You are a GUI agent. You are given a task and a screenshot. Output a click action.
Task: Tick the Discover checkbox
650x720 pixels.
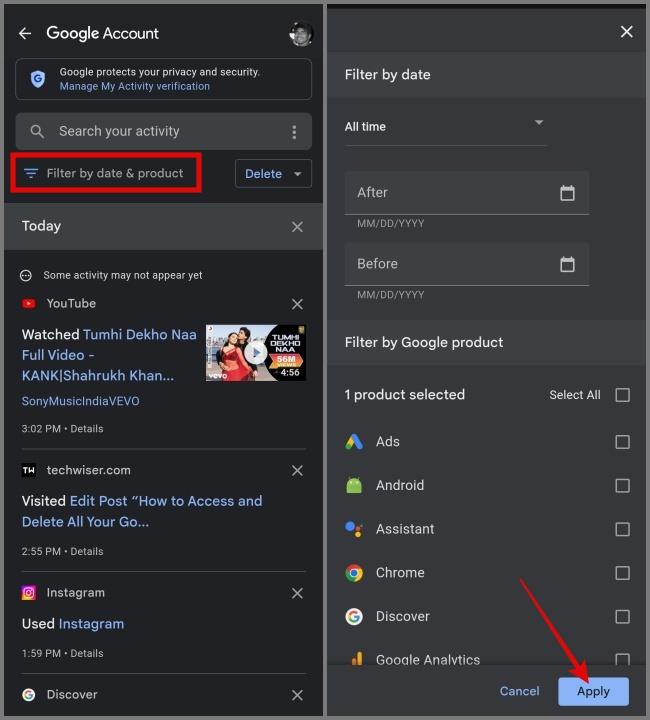pyautogui.click(x=622, y=617)
